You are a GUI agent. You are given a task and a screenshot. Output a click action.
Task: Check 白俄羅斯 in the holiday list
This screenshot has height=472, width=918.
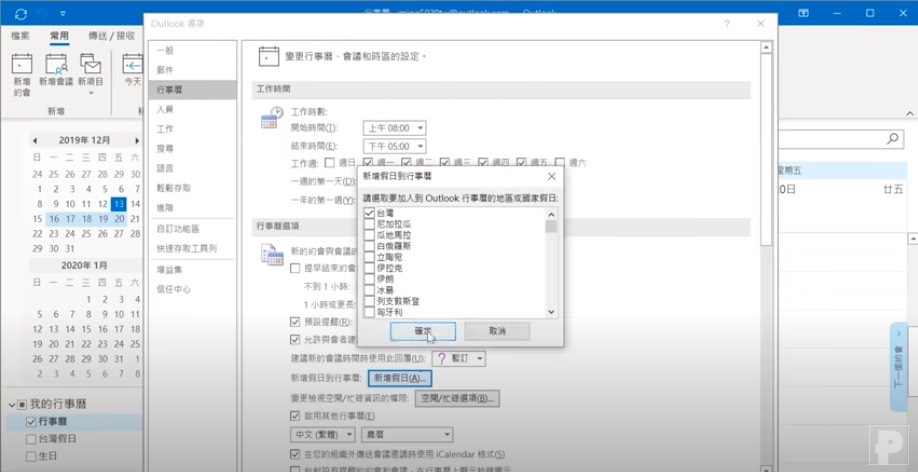pos(369,246)
